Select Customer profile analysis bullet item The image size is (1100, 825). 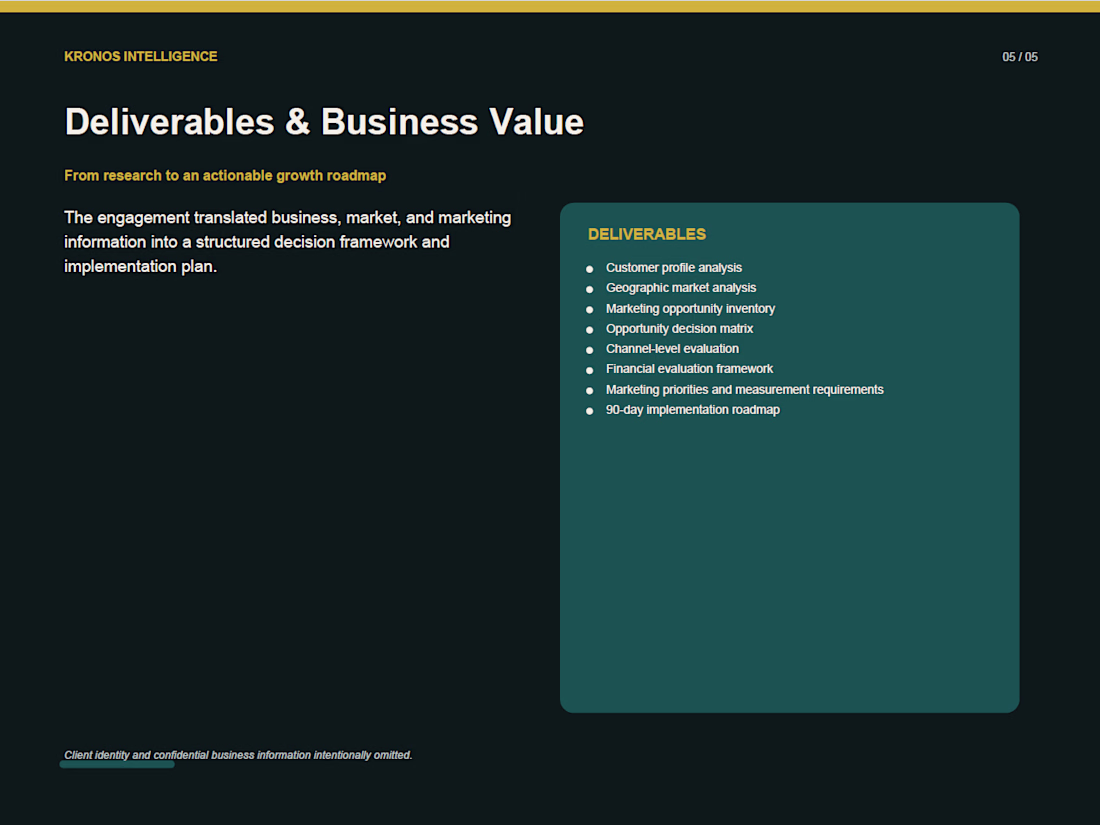pyautogui.click(x=673, y=268)
